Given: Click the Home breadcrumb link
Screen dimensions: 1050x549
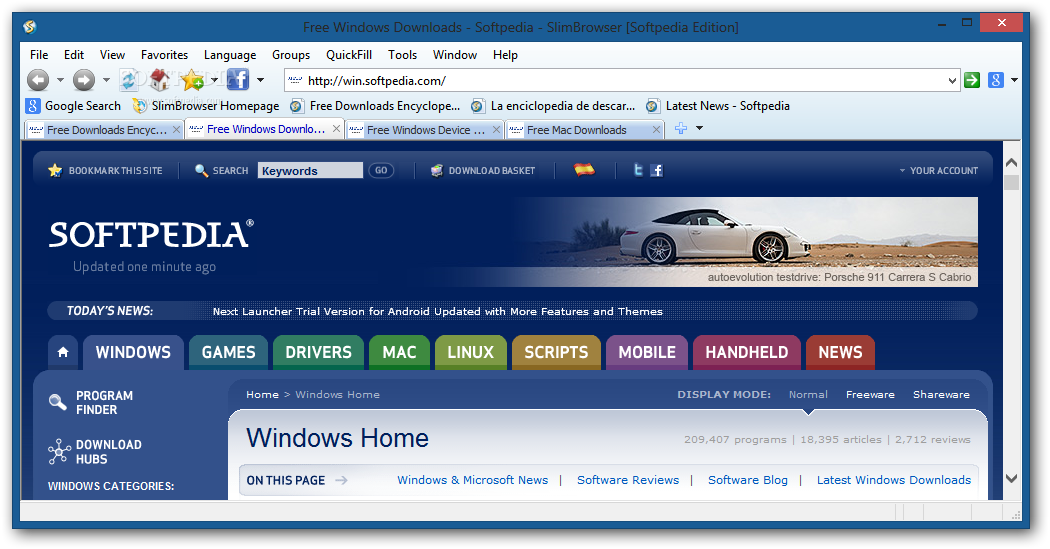Looking at the screenshot, I should coord(262,394).
